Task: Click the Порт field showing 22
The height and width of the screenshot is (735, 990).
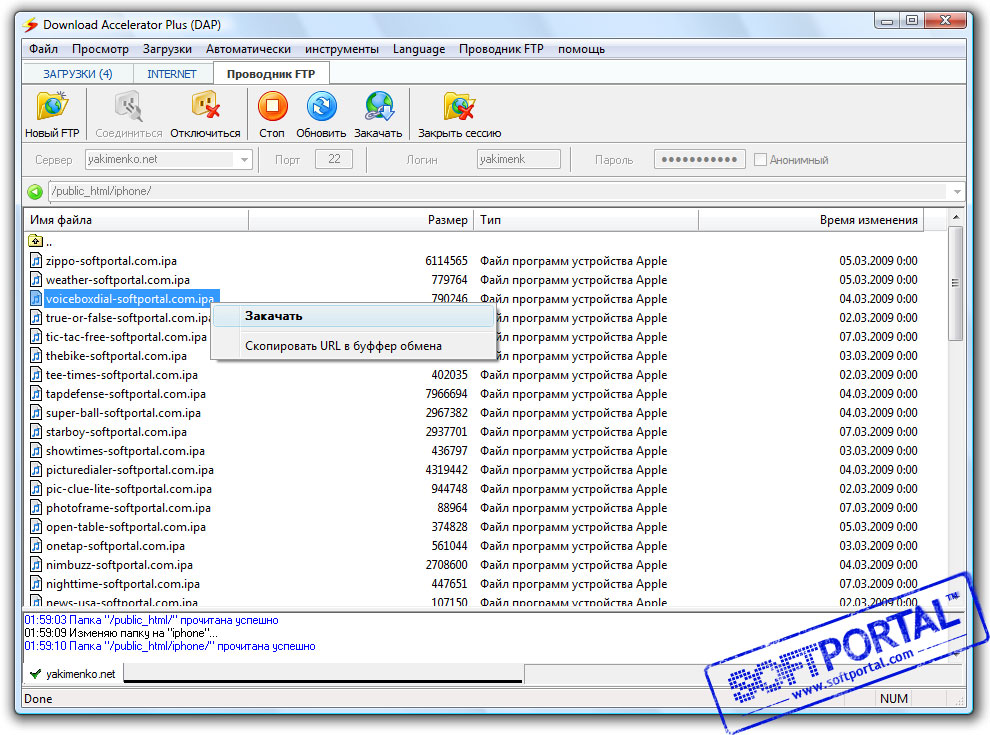Action: (334, 159)
